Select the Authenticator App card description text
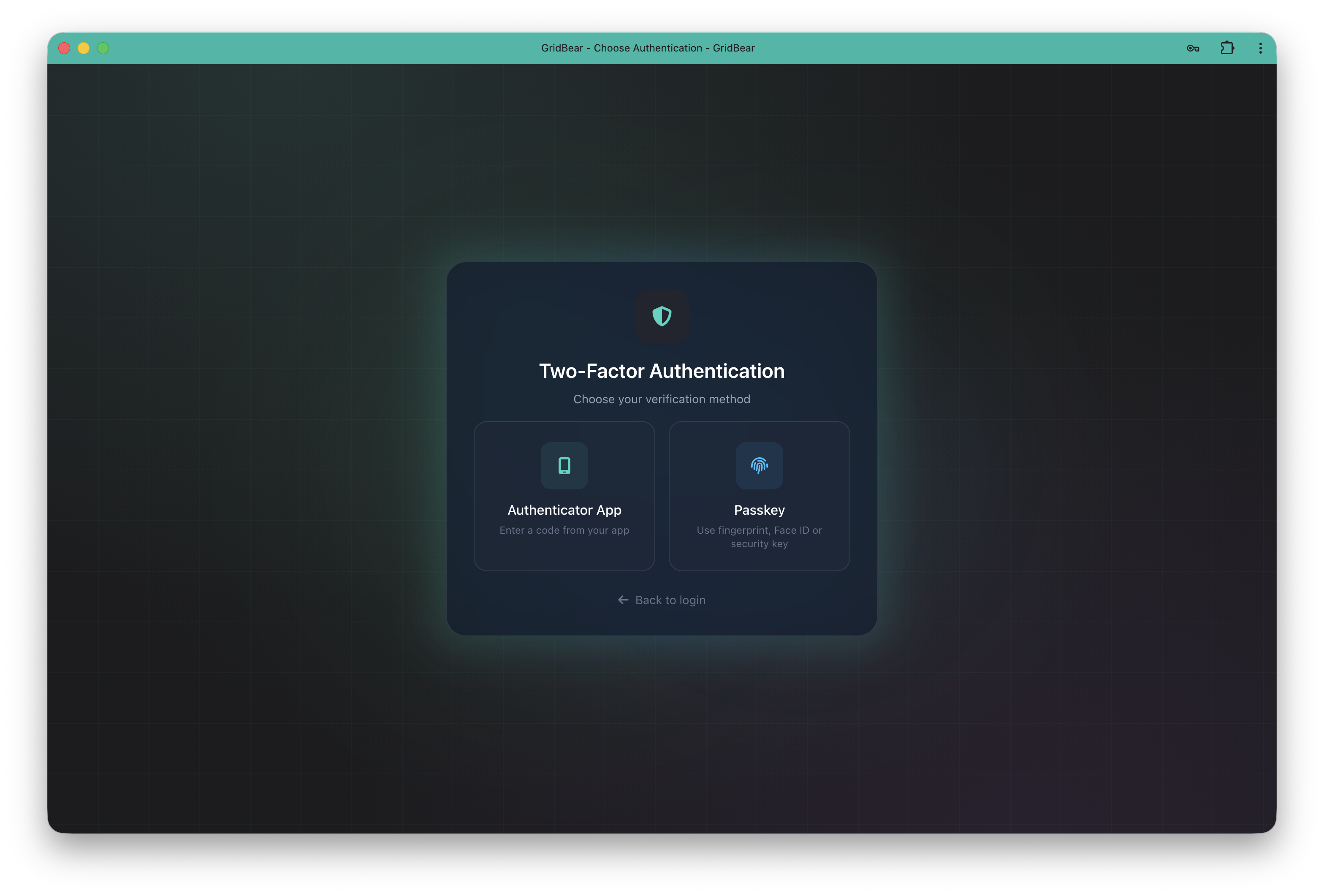 pyautogui.click(x=564, y=530)
